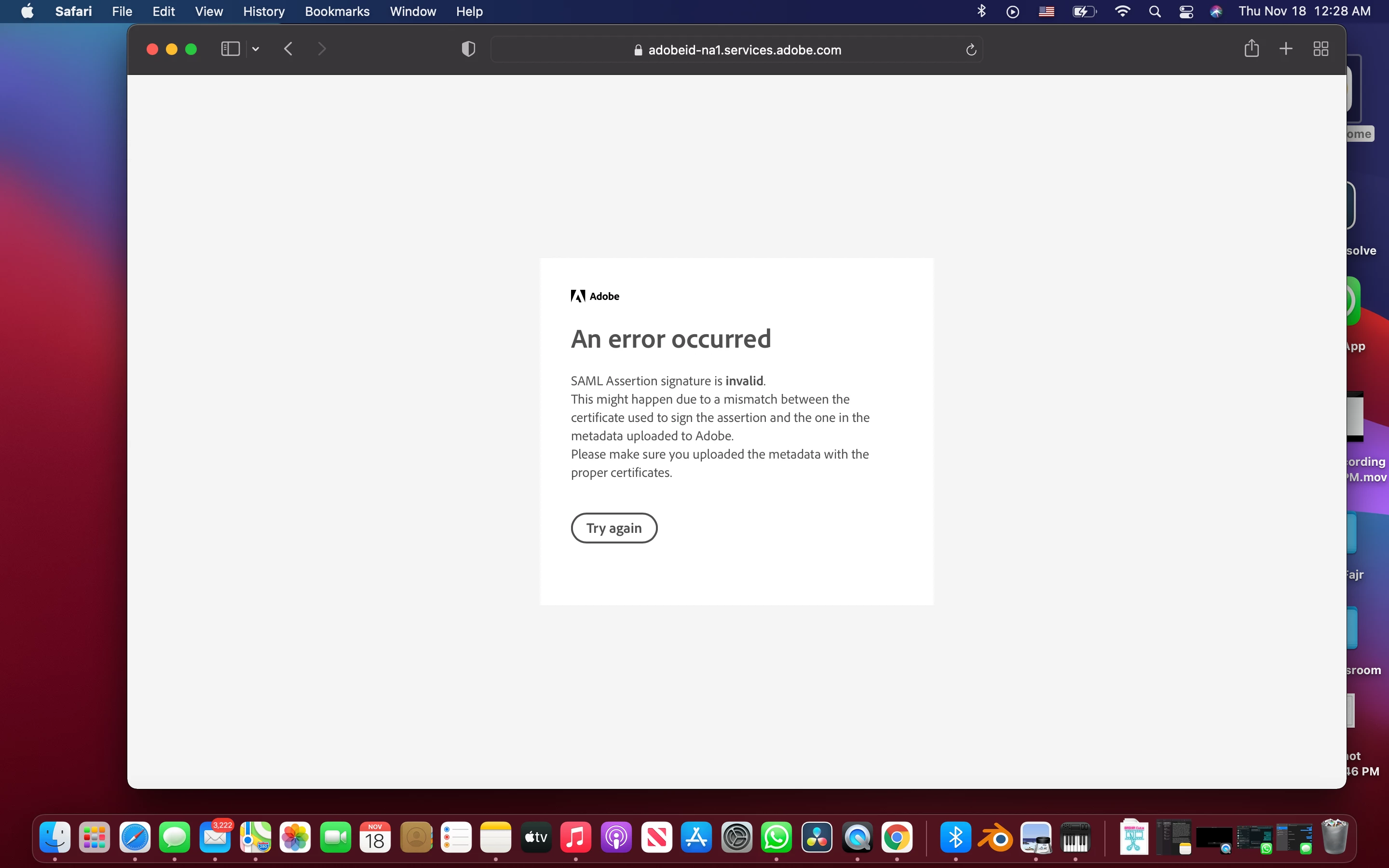Open News from the Dock
1389x868 pixels.
click(656, 838)
